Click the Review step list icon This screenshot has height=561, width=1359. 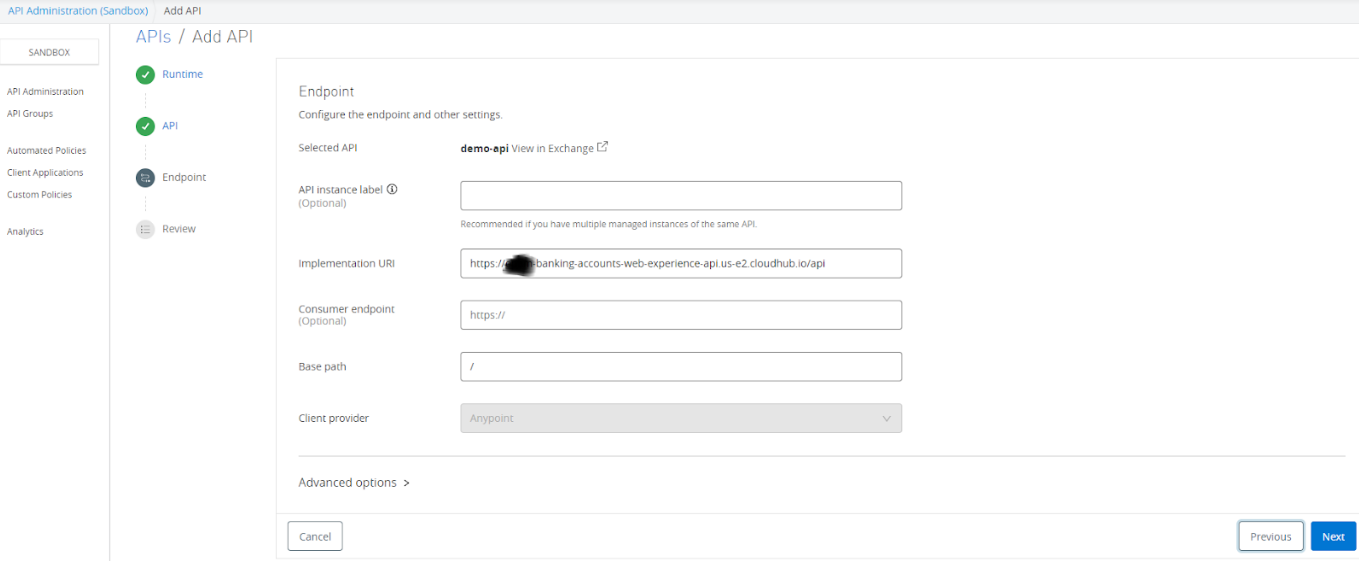pyautogui.click(x=146, y=229)
